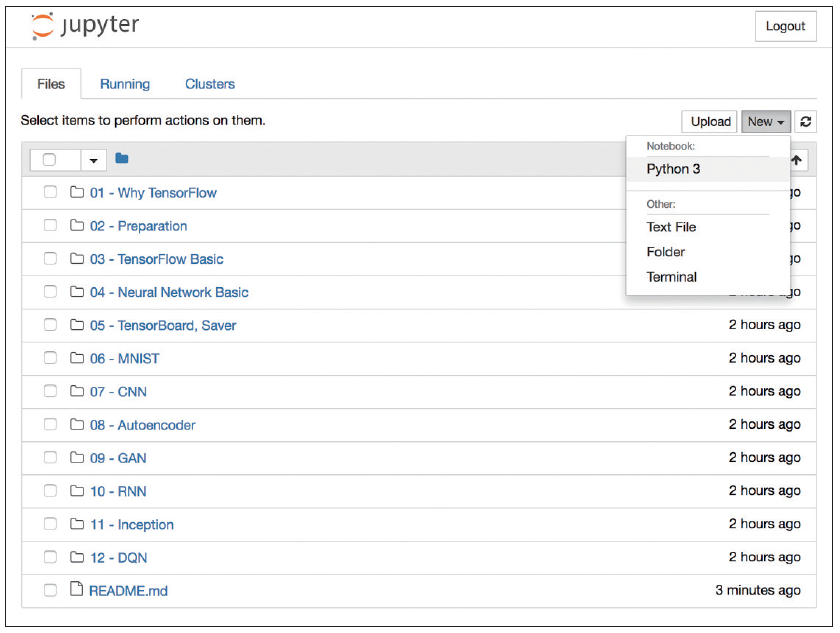840x633 pixels.
Task: Click the '2 hours ago' timestamp for 12 - DQN
Action: click(x=764, y=557)
